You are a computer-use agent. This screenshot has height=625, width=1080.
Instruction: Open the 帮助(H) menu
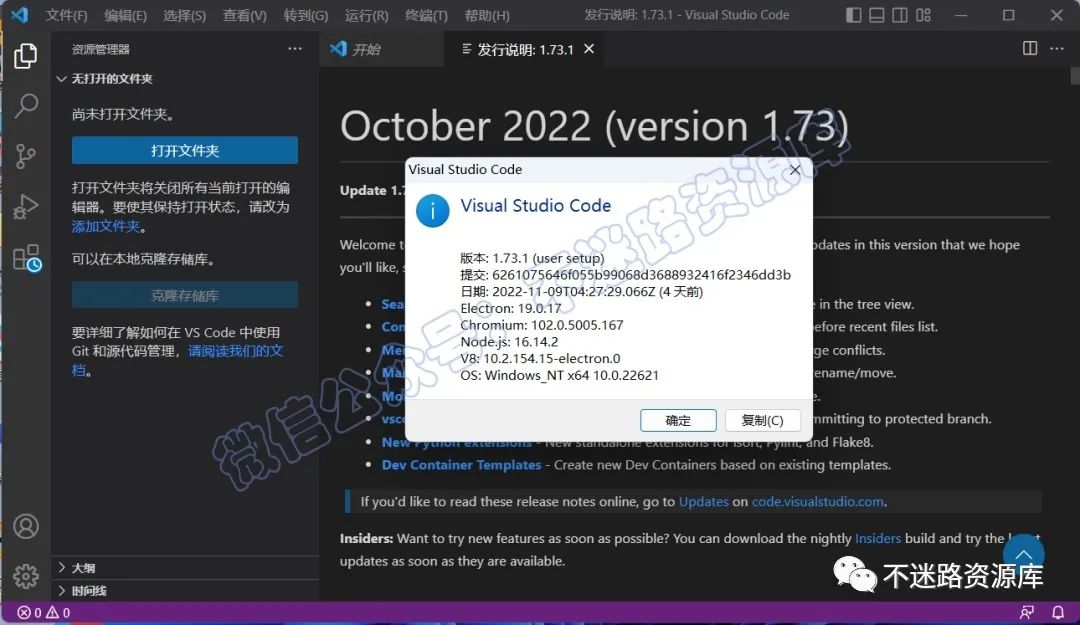pos(487,15)
